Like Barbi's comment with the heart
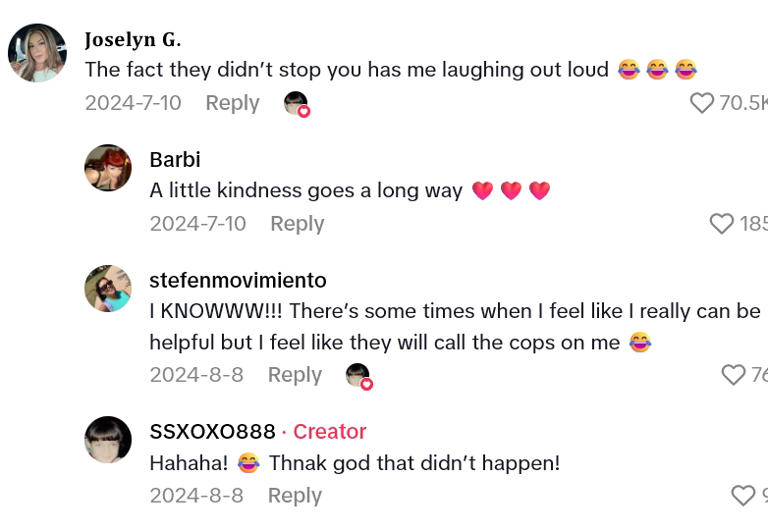 point(721,224)
